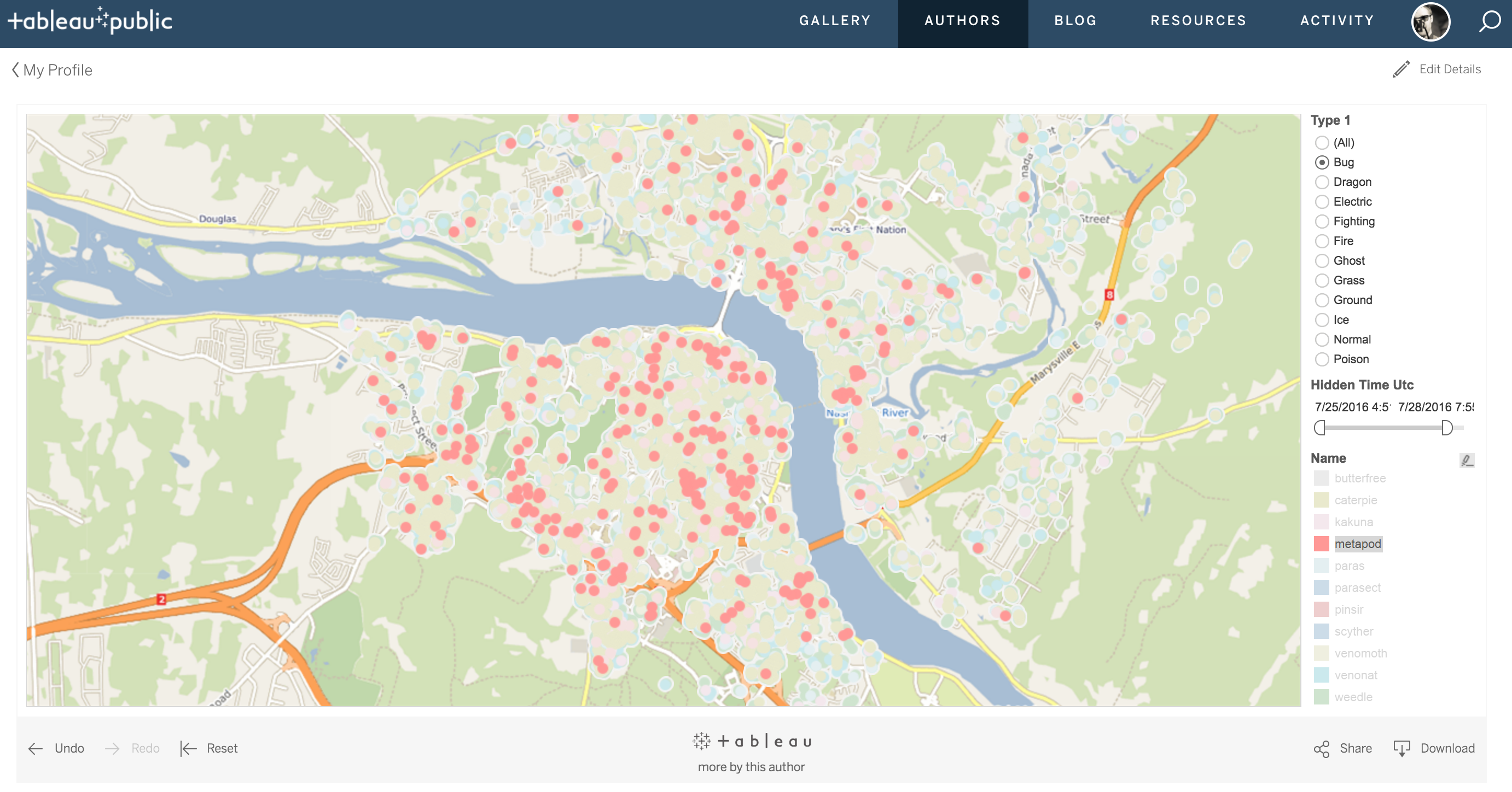
Task: Select the (All) type radio button
Action: (x=1321, y=143)
